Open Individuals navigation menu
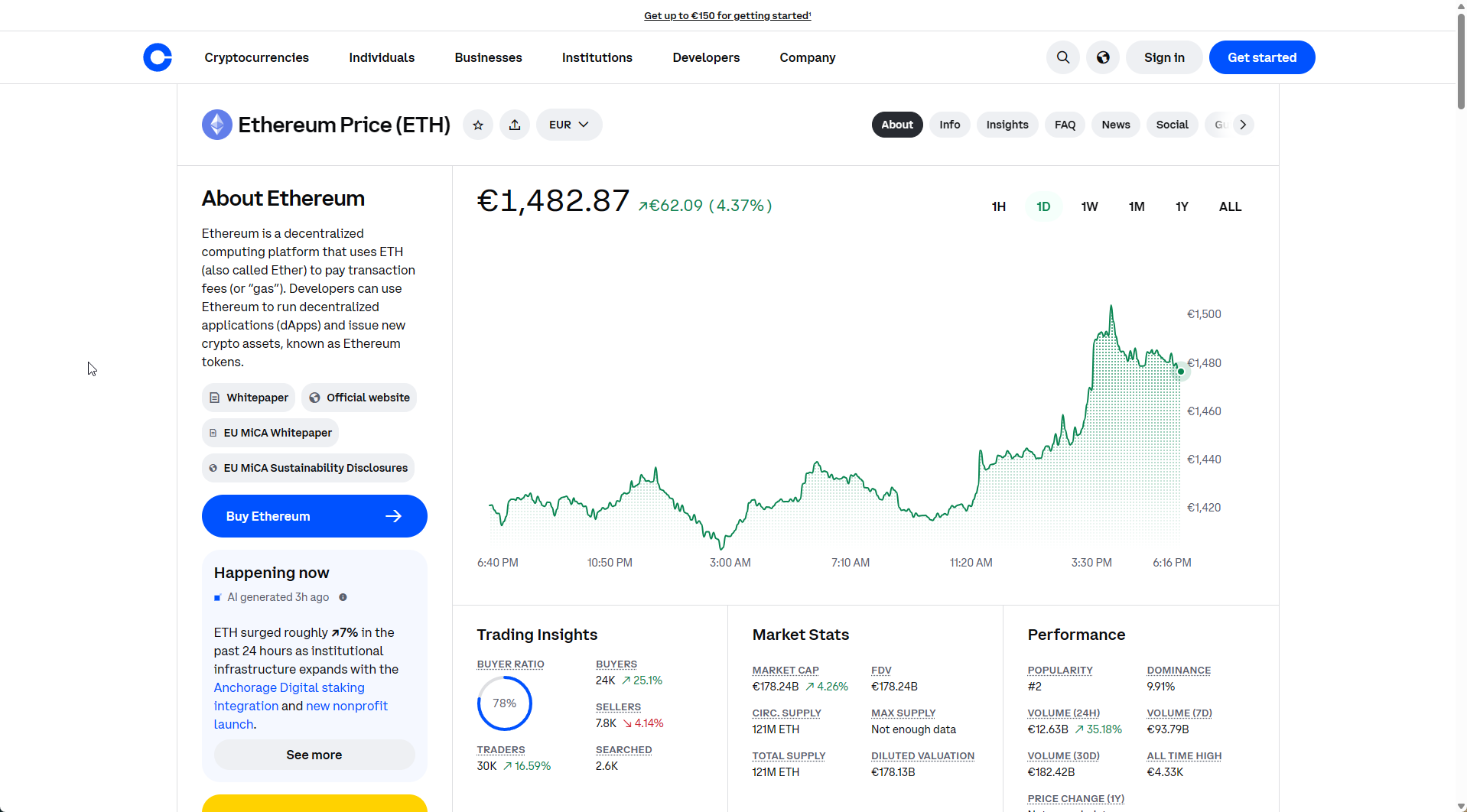The height and width of the screenshot is (812, 1467). coord(382,57)
